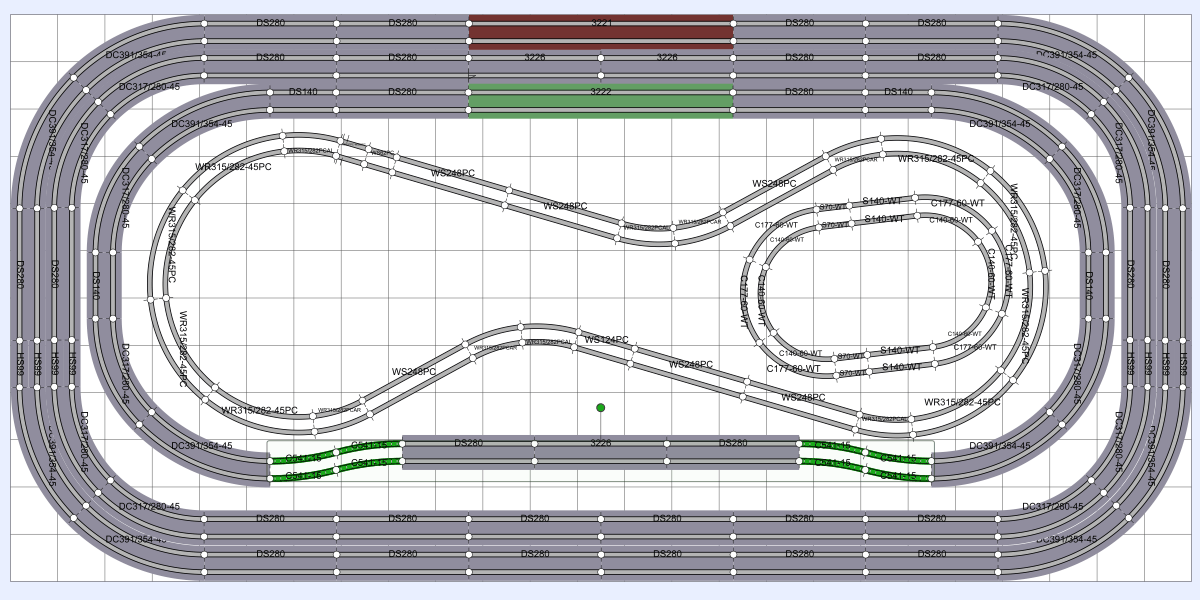Select the WR315/282-45PC label at the figure-eight's bottom-left

260,411
